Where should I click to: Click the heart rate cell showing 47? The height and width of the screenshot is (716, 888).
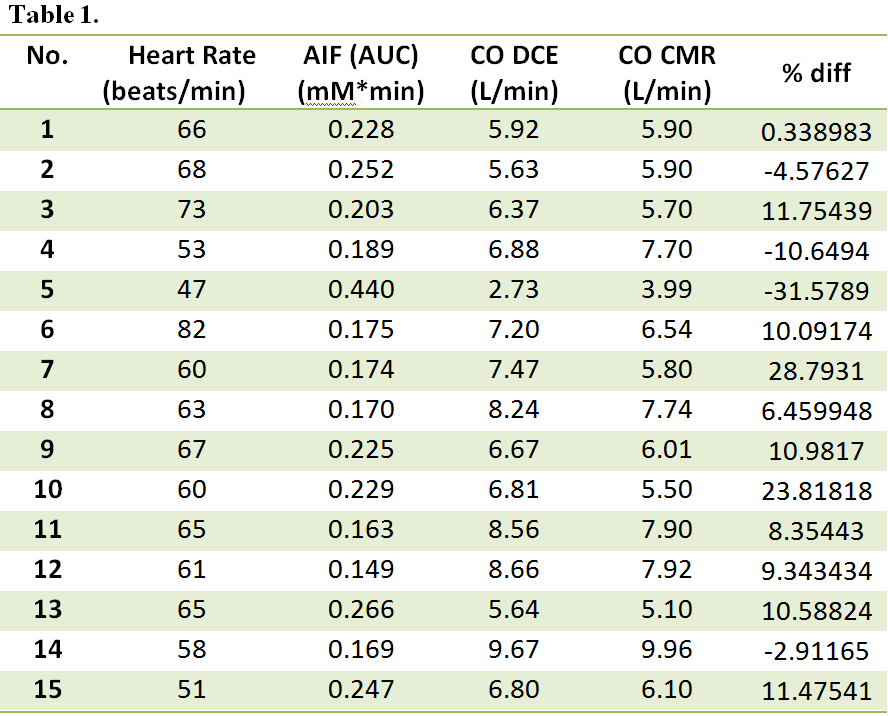tap(191, 290)
